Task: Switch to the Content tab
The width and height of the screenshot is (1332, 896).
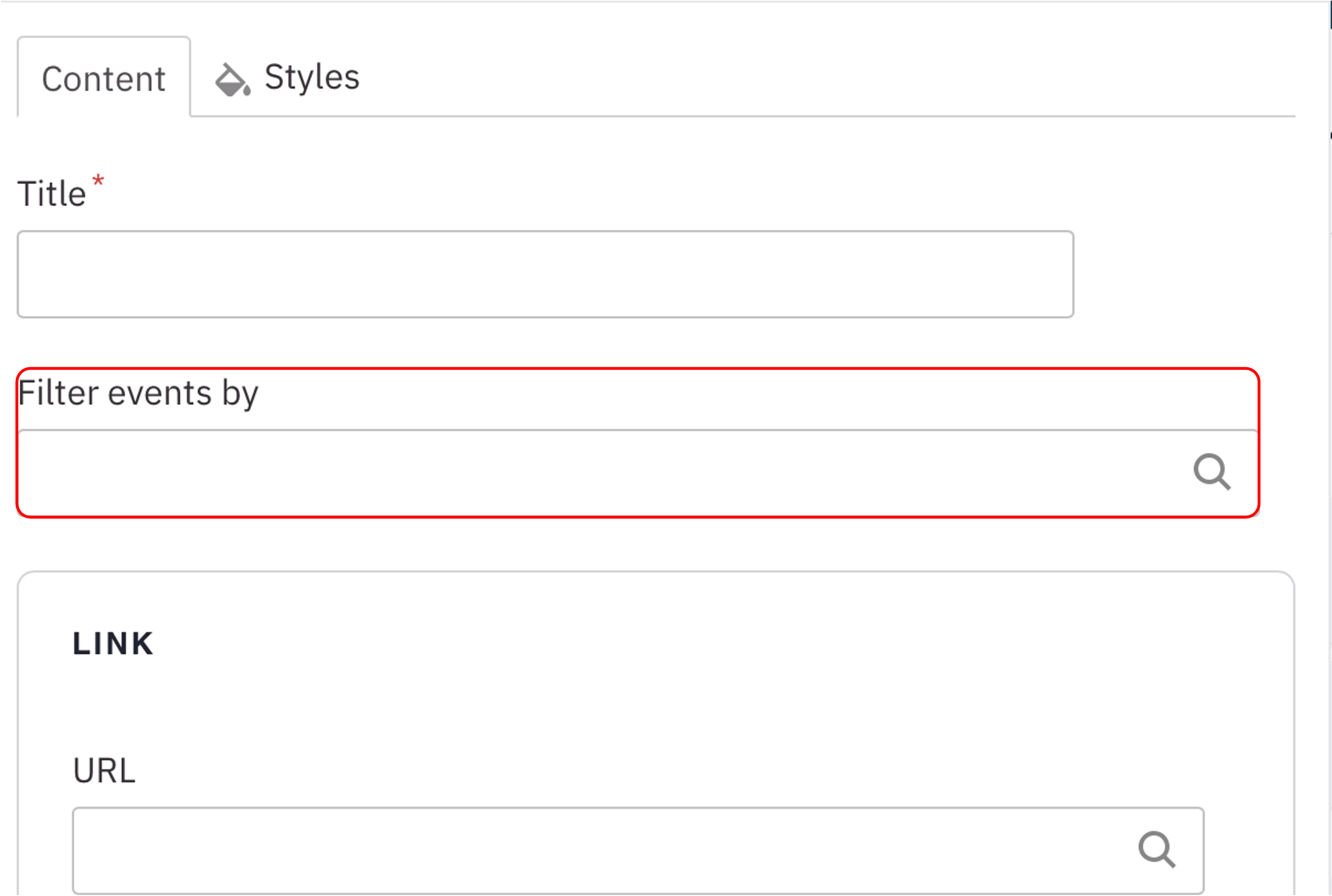Action: 103,79
